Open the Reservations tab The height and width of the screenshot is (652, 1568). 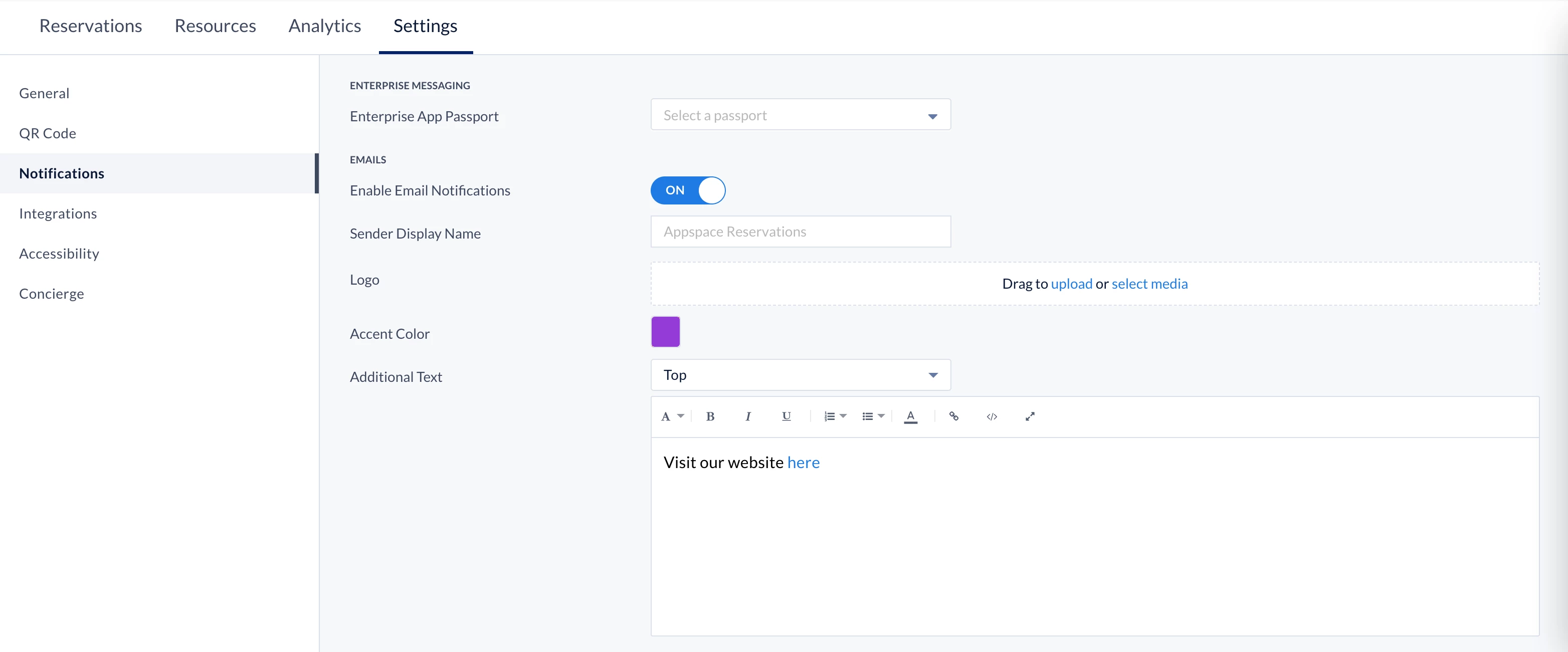click(x=91, y=26)
